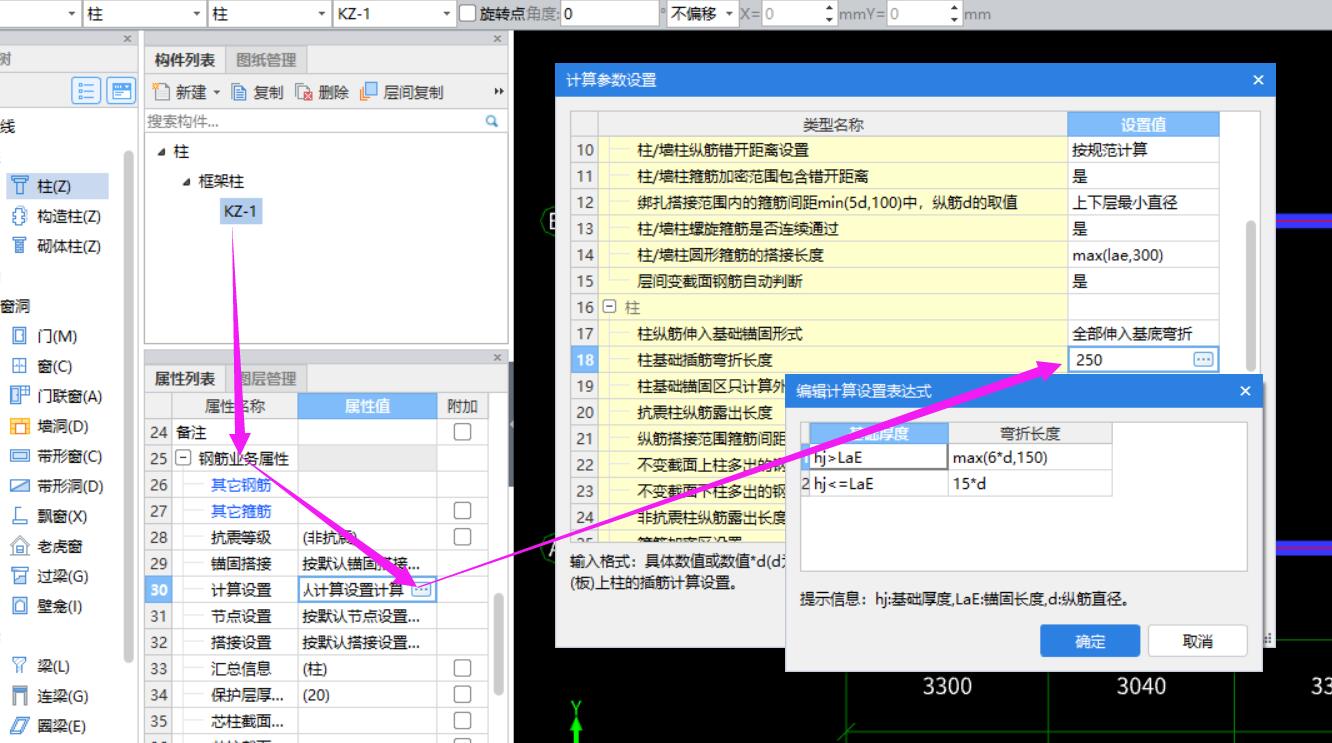Click the max(6*d,150) bend length cell
Screen dimensions: 1332x743
click(1030, 458)
